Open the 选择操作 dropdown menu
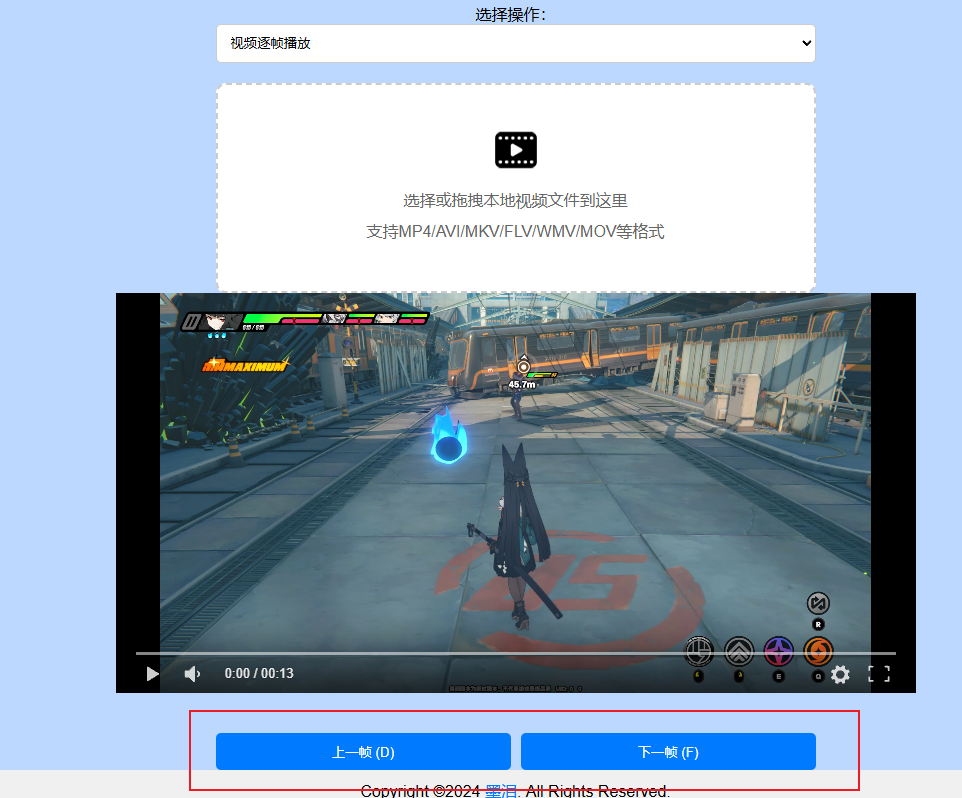 pos(515,44)
